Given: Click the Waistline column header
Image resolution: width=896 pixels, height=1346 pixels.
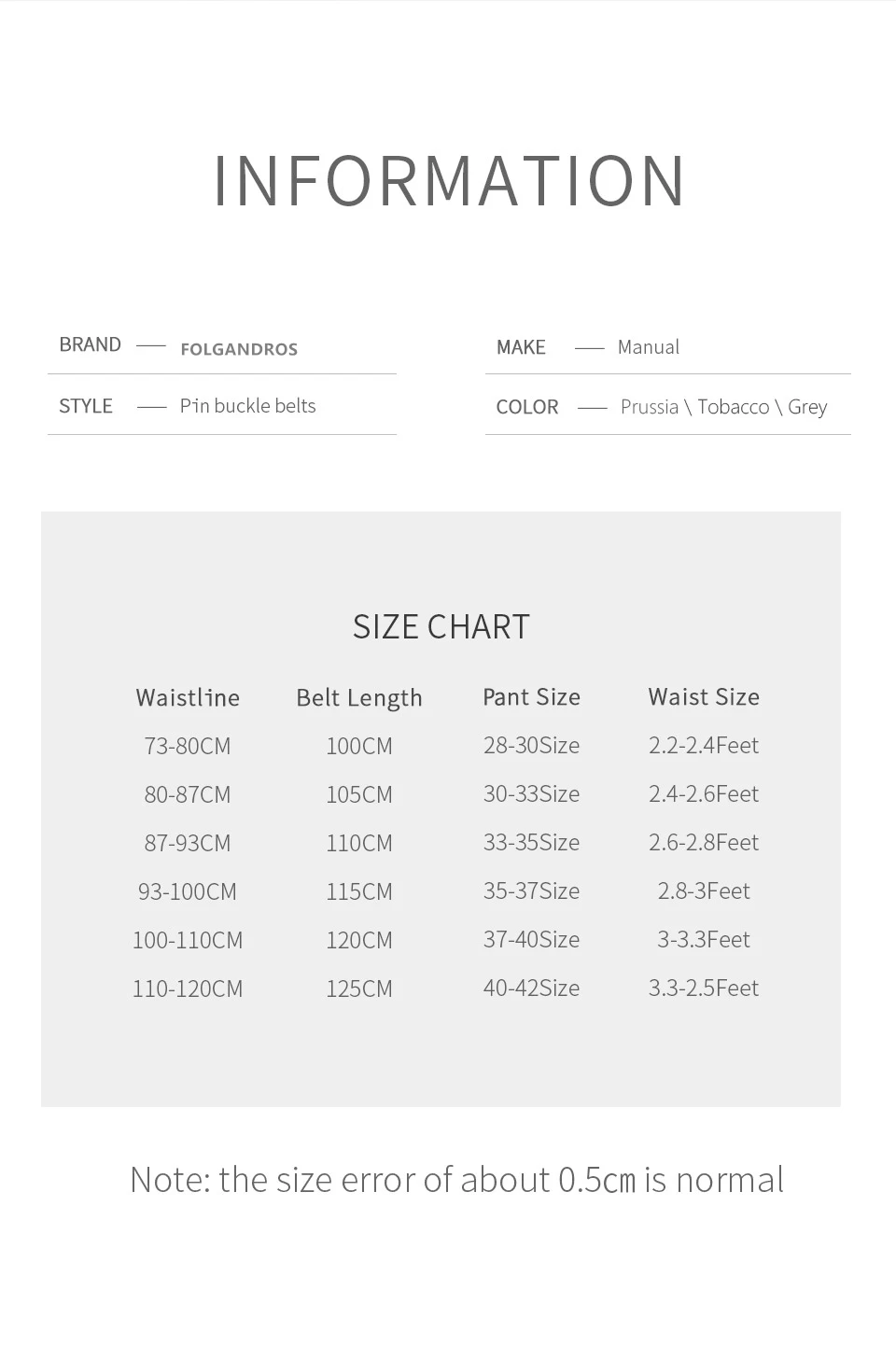Looking at the screenshot, I should [x=188, y=697].
